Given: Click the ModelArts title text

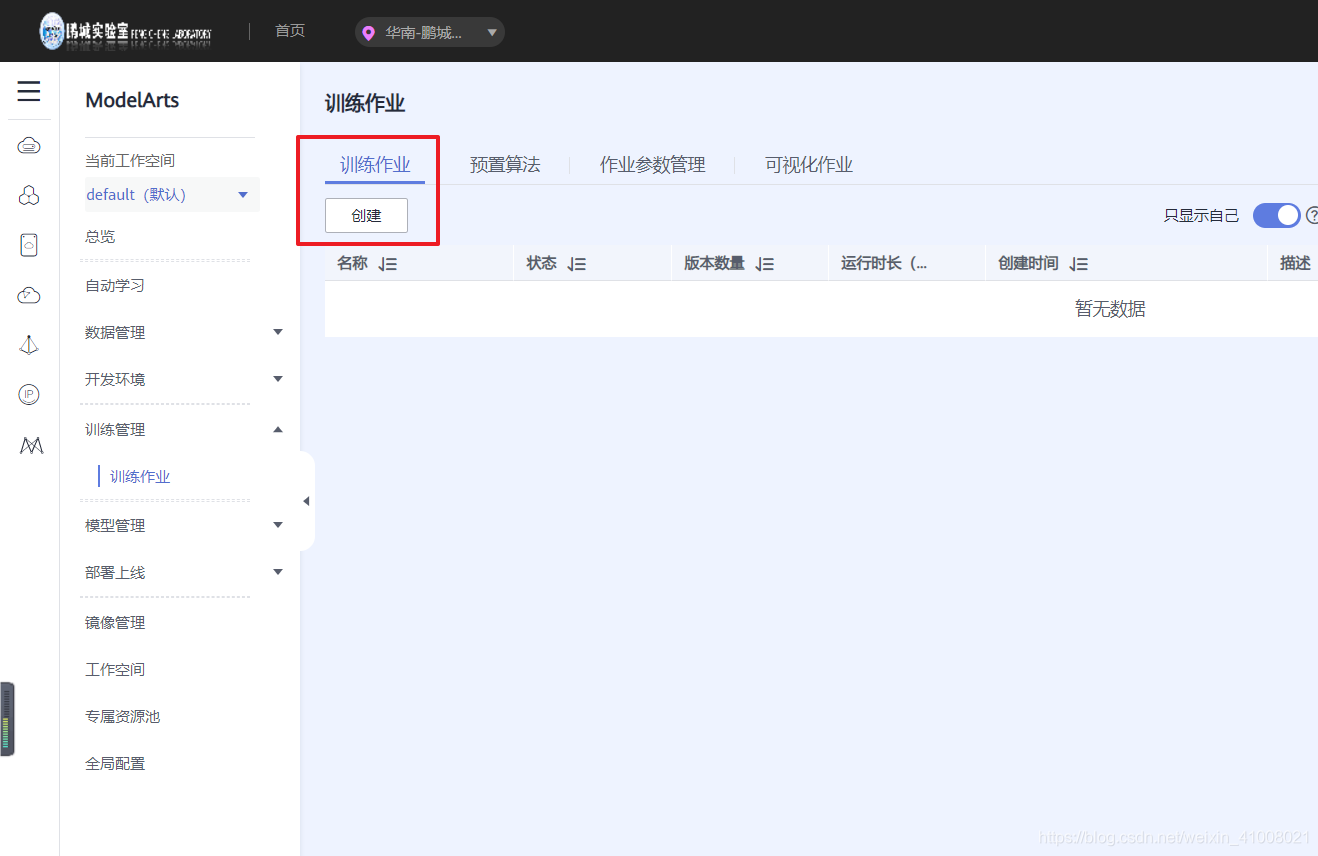Looking at the screenshot, I should (132, 100).
